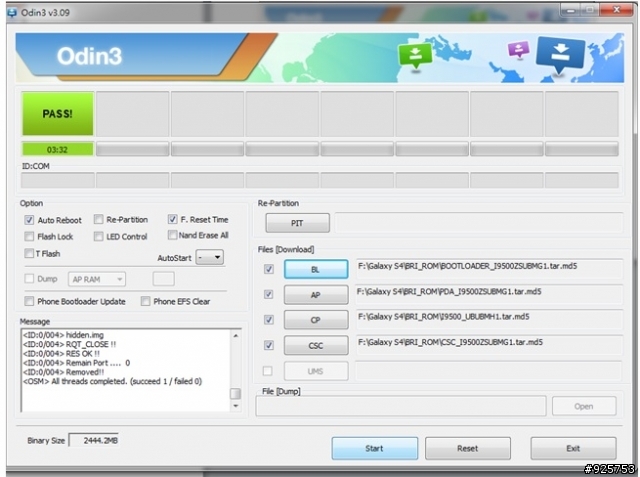Toggle the Auto Reboot checkbox
Screen dimensions: 640x477
tap(29, 220)
